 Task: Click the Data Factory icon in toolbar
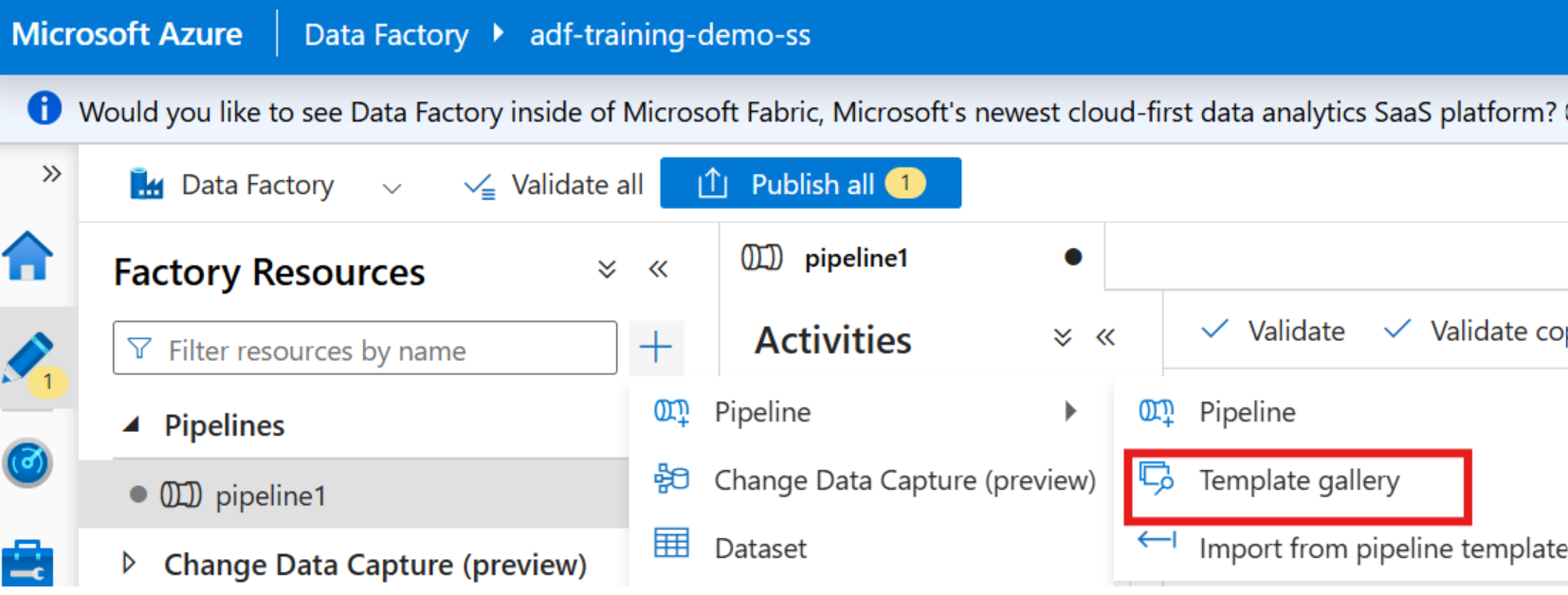pos(147,184)
